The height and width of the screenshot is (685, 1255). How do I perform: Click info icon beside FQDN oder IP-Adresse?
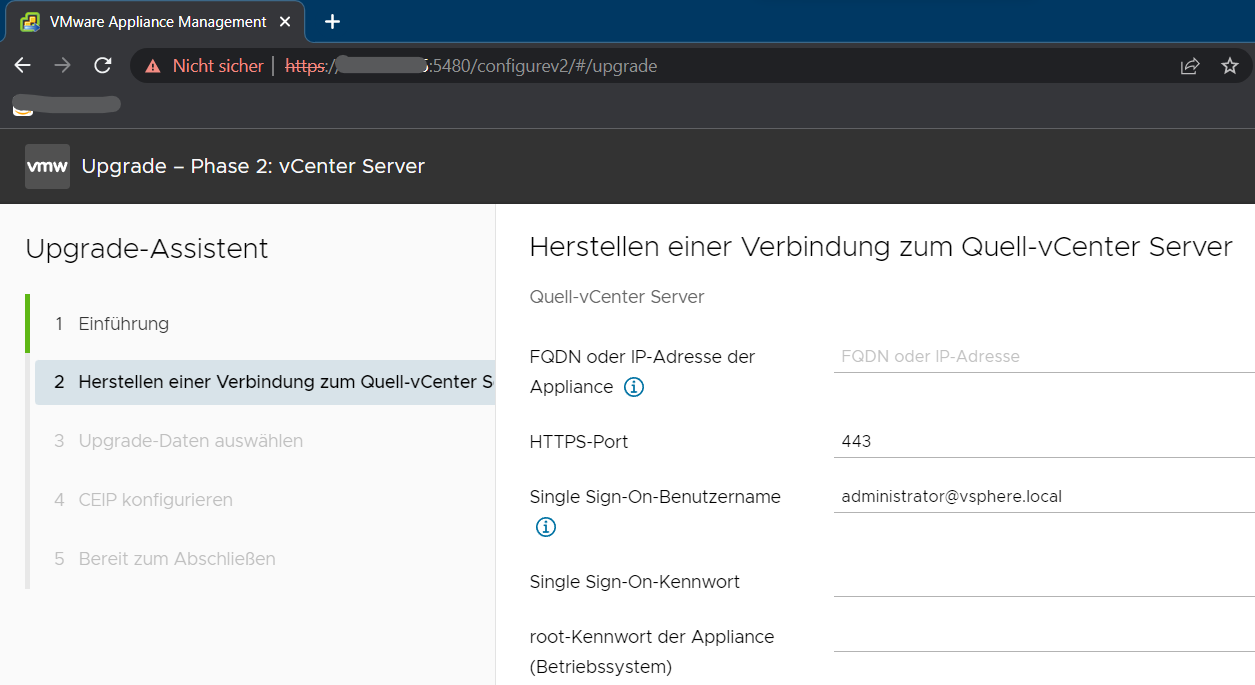(634, 387)
